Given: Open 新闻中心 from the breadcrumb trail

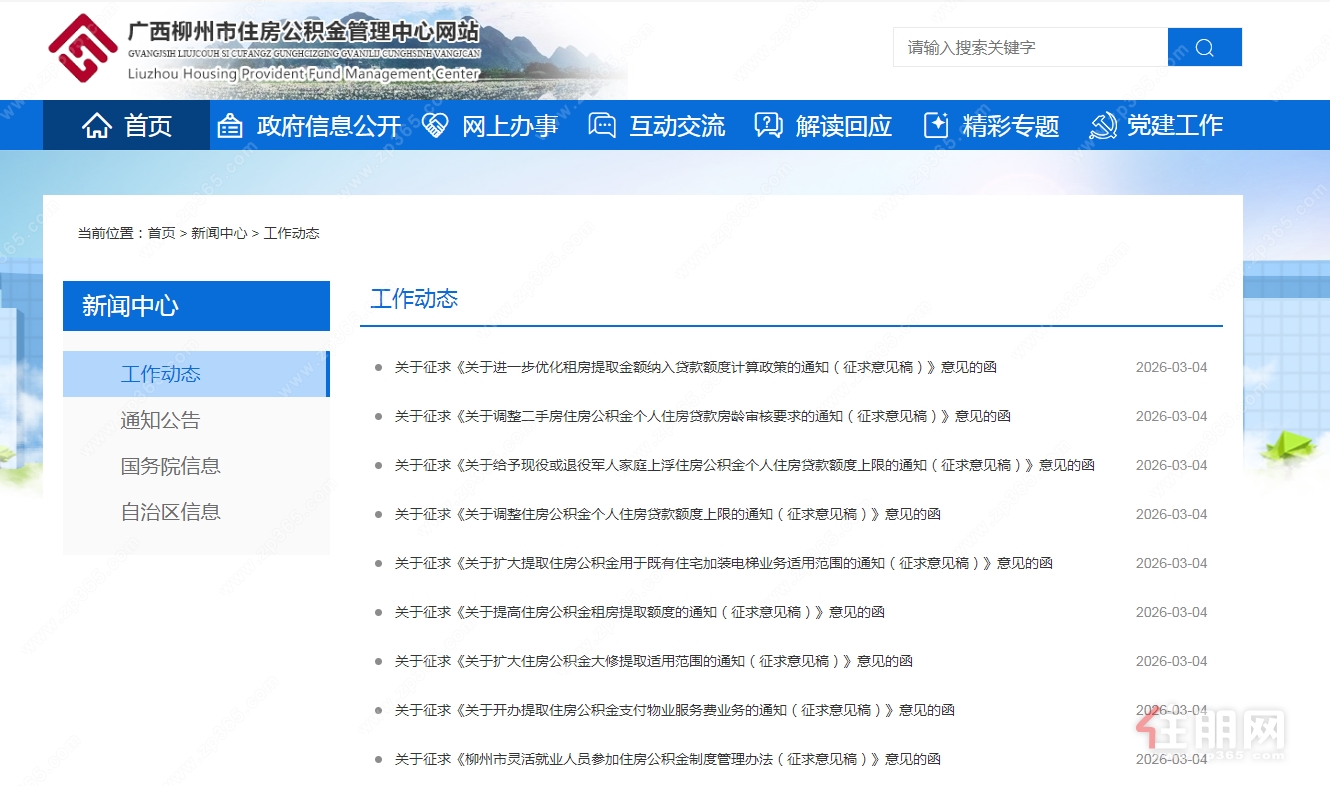Looking at the screenshot, I should point(219,232).
